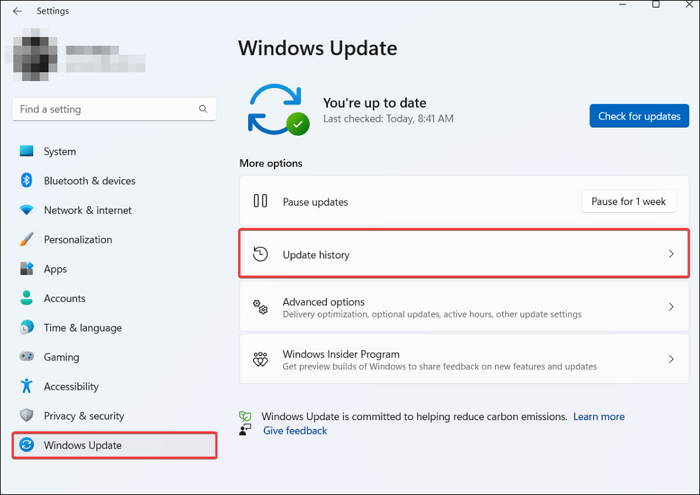This screenshot has height=495, width=700.
Task: Click the Bluetooth & devices icon
Action: [26, 181]
